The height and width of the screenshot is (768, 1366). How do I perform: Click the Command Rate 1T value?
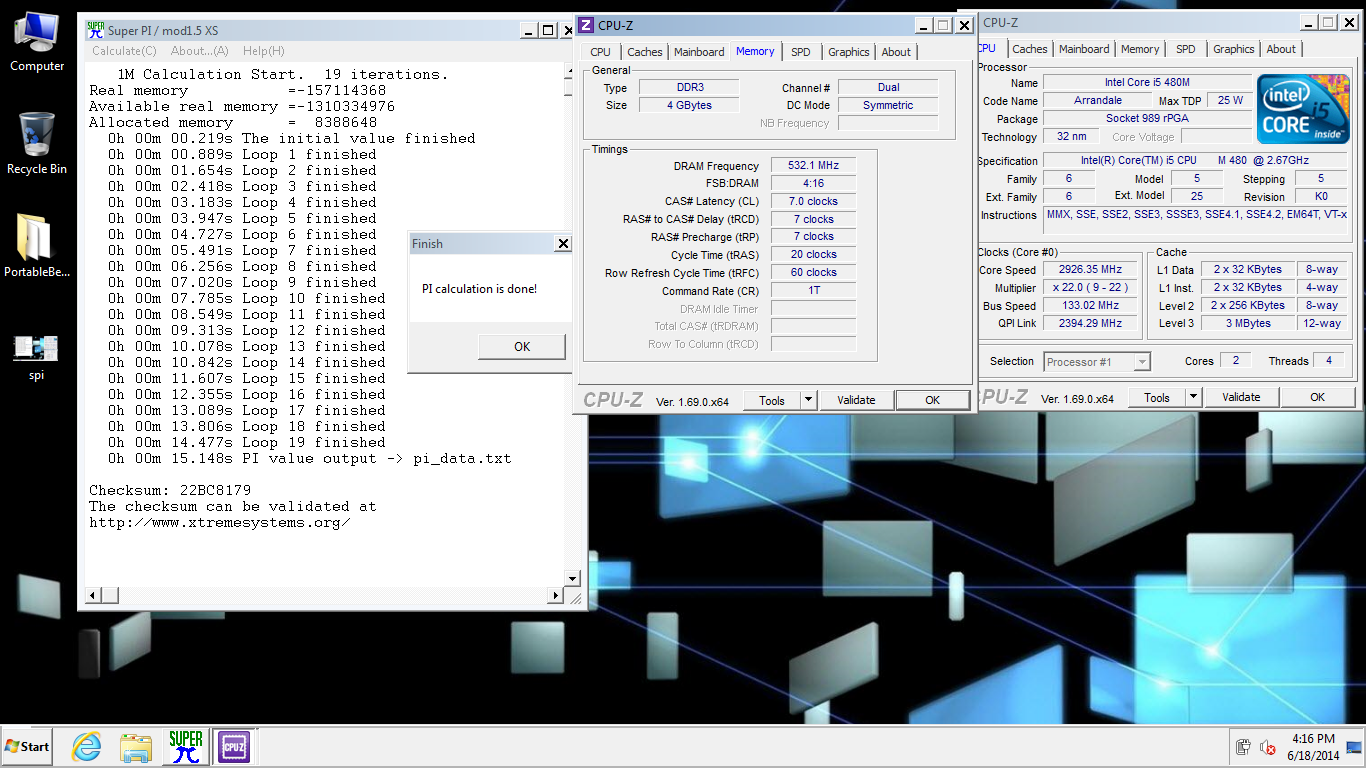pos(813,291)
